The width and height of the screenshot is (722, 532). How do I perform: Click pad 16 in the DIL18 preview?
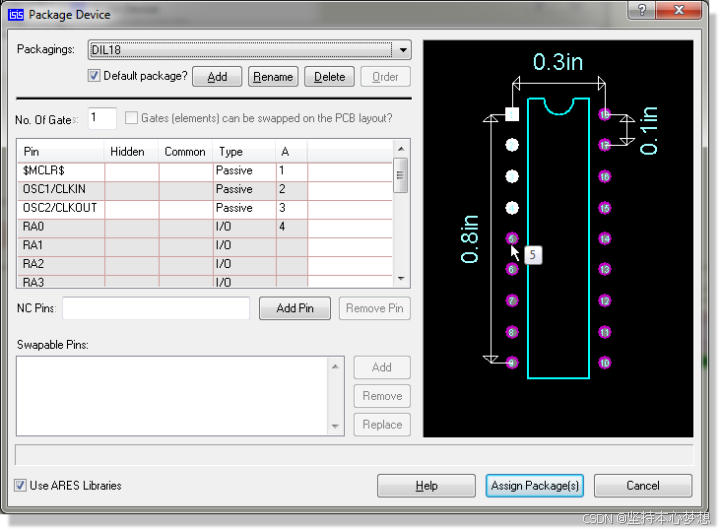point(605,176)
